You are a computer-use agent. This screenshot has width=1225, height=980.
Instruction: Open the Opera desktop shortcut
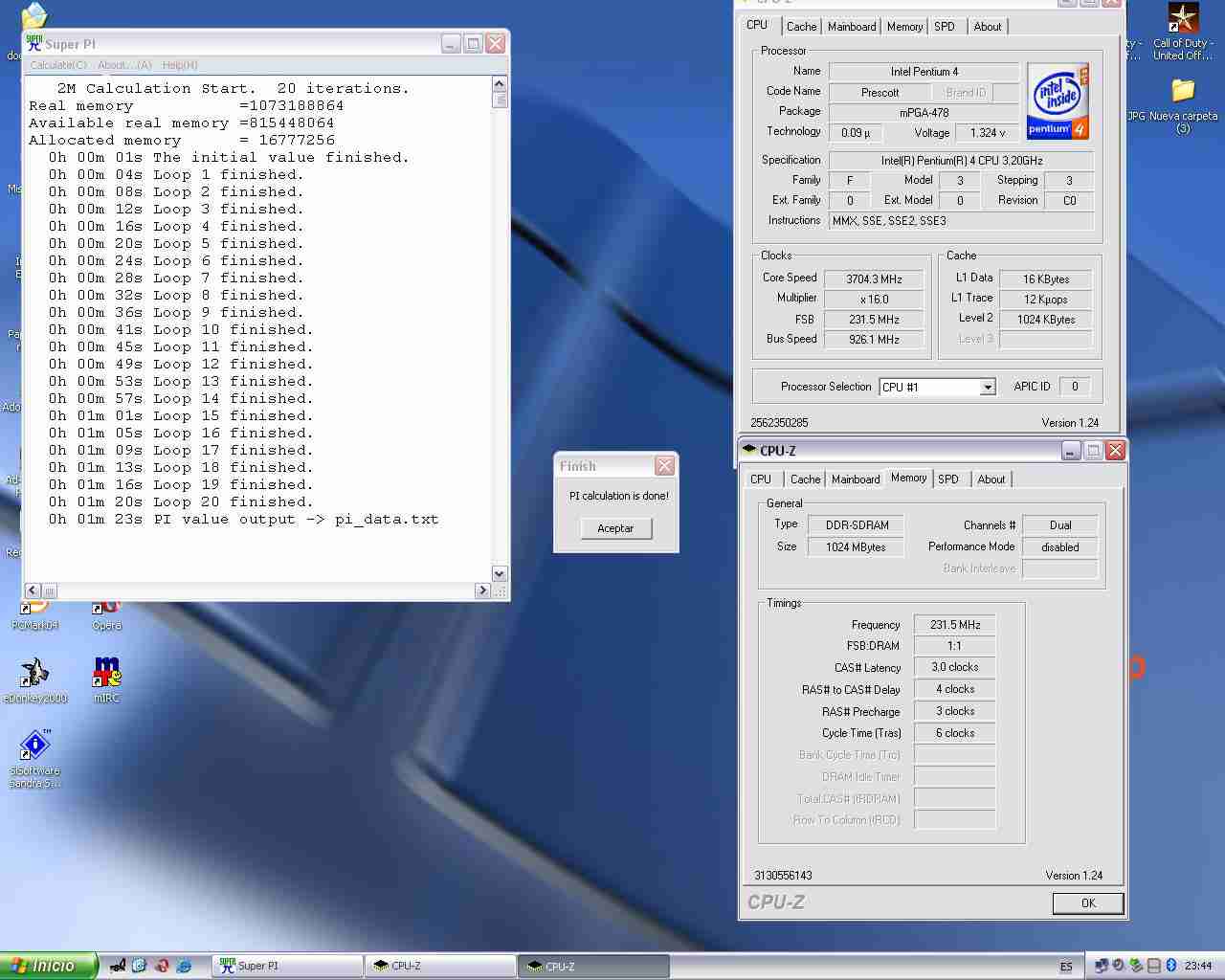point(106,611)
